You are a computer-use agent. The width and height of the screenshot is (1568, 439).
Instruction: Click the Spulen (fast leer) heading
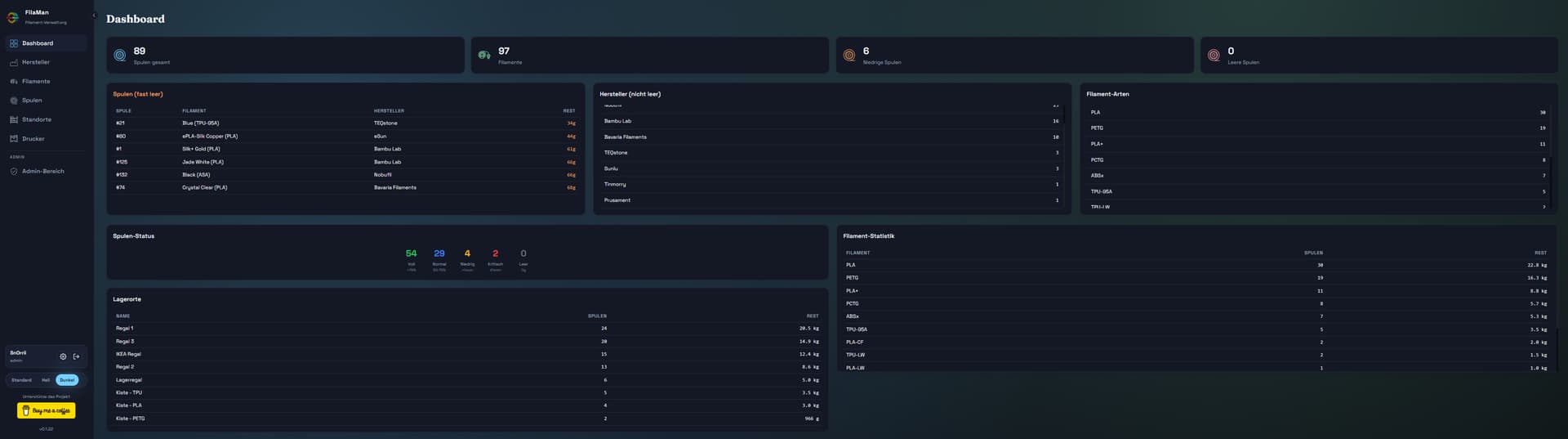(138, 94)
